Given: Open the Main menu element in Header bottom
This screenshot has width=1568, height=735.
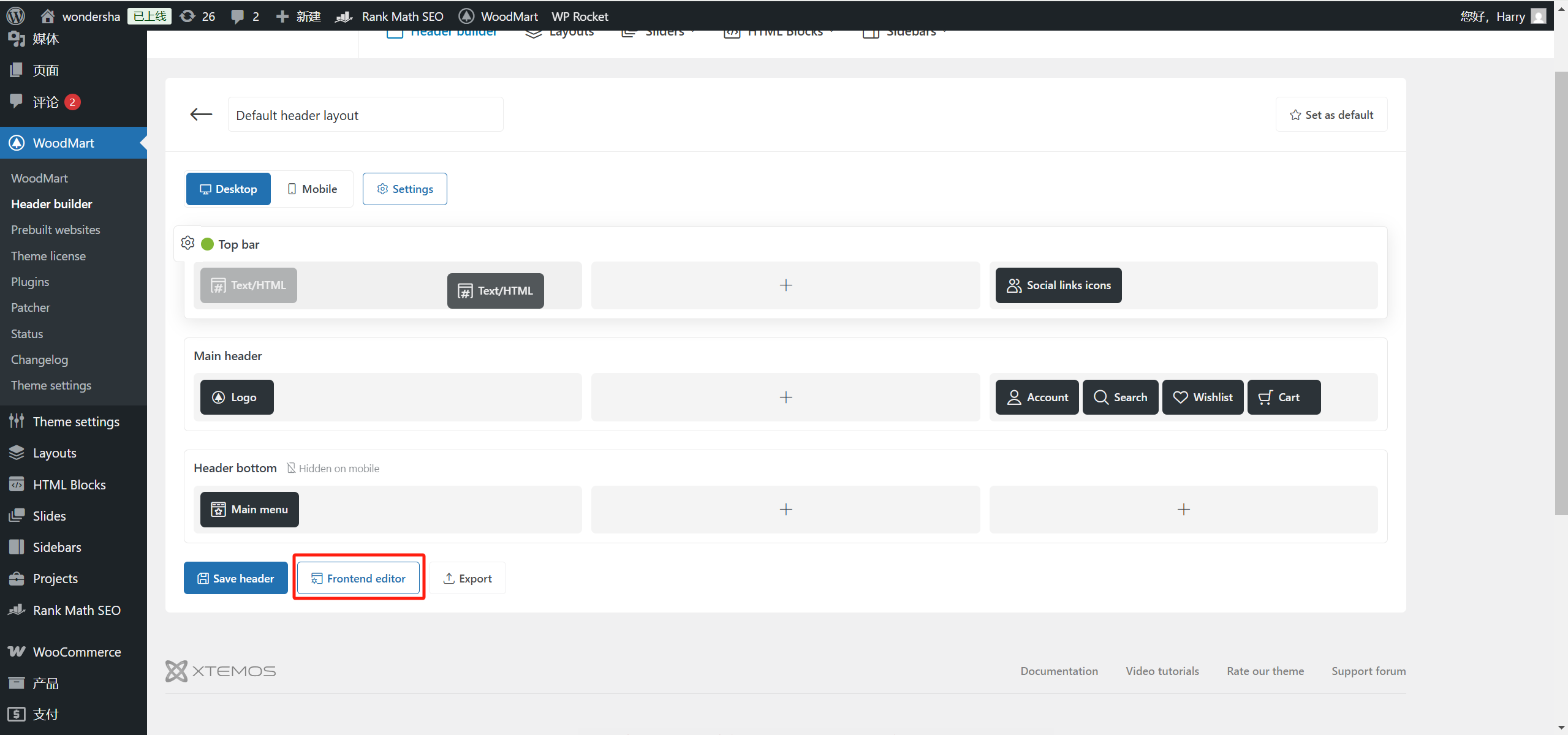Looking at the screenshot, I should pos(249,510).
